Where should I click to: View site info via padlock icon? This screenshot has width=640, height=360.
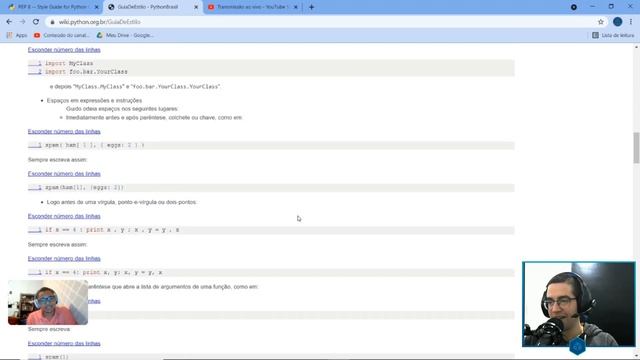coord(52,22)
